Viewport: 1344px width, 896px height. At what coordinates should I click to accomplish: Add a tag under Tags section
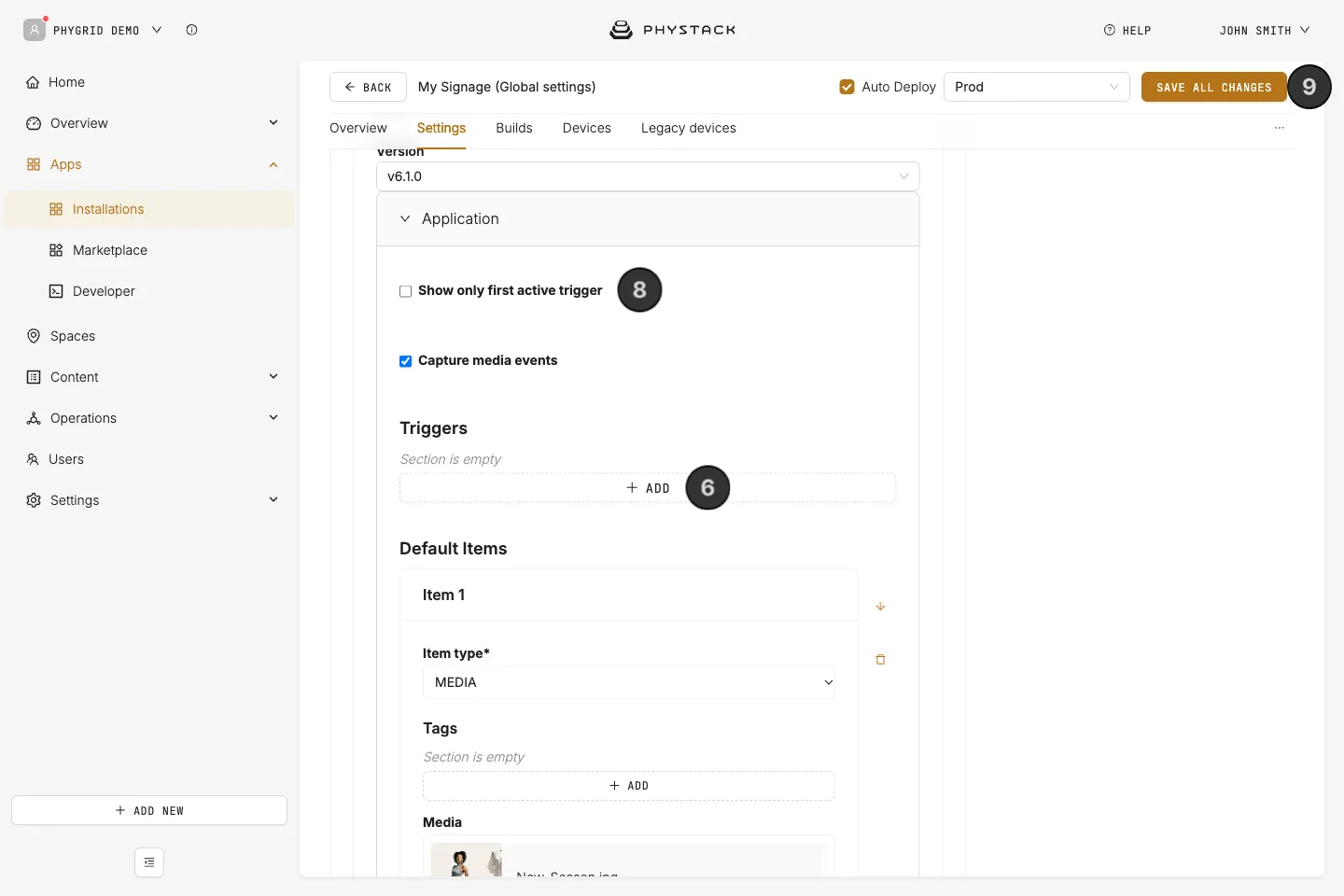point(629,786)
